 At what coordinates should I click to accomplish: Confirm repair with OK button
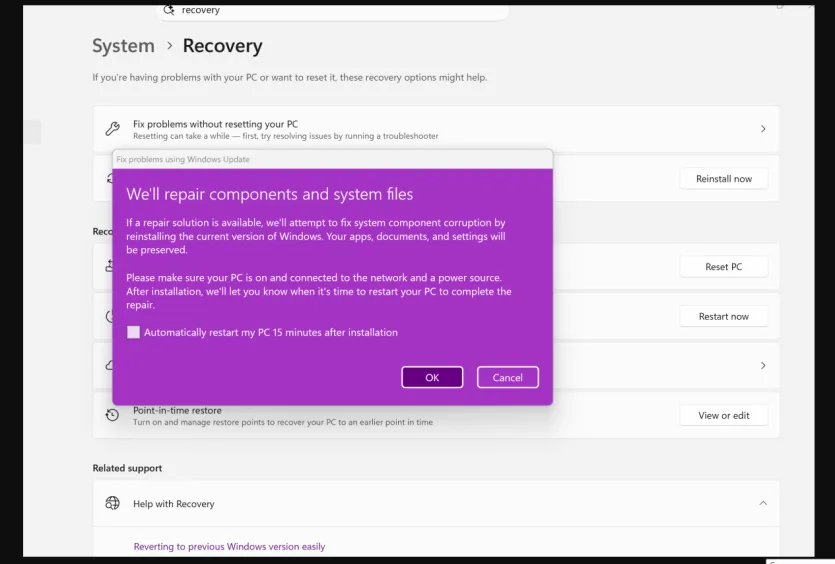[432, 377]
